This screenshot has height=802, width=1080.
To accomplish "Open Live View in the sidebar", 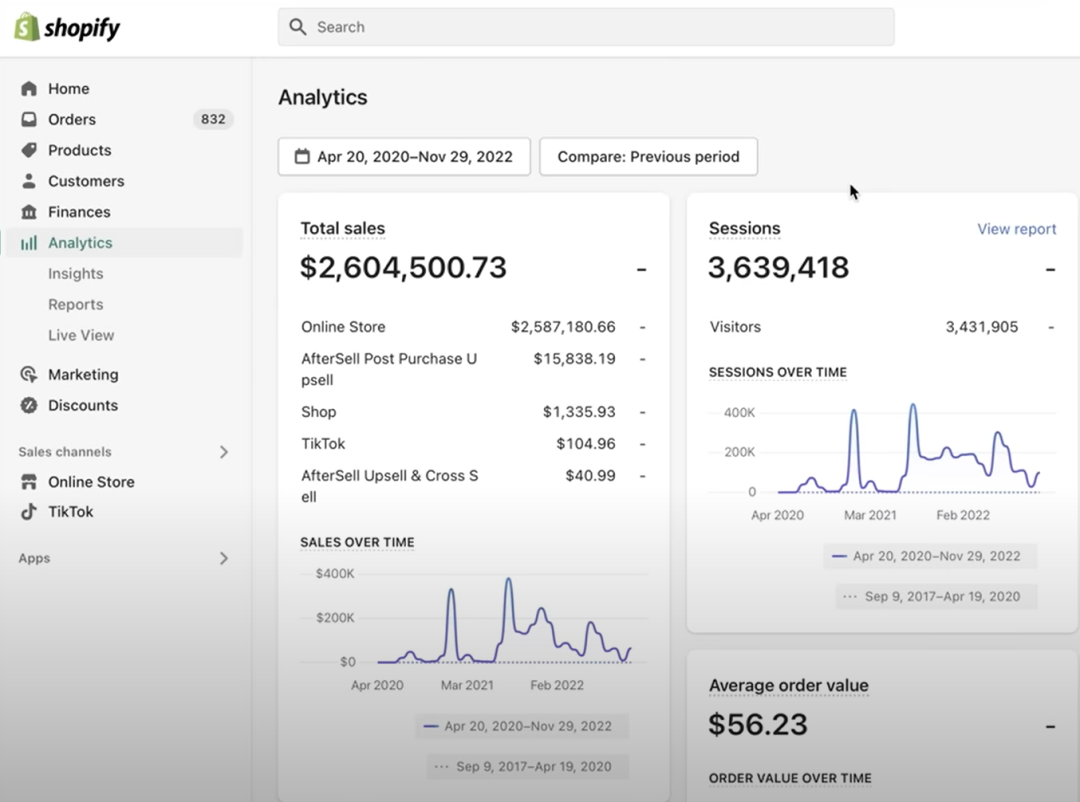I will 81,335.
